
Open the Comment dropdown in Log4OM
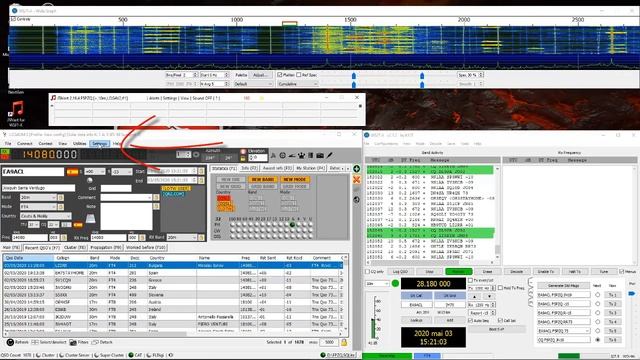pyautogui.click(x=126, y=198)
